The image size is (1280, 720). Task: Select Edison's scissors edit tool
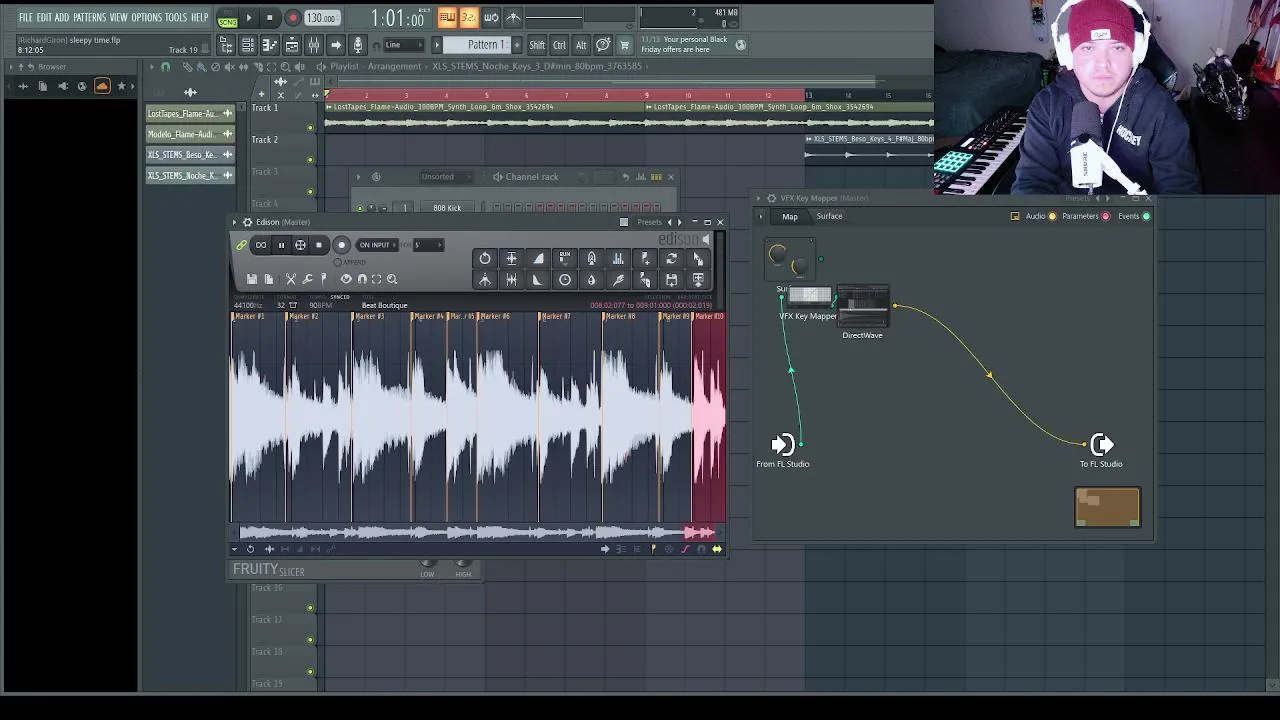[x=290, y=279]
